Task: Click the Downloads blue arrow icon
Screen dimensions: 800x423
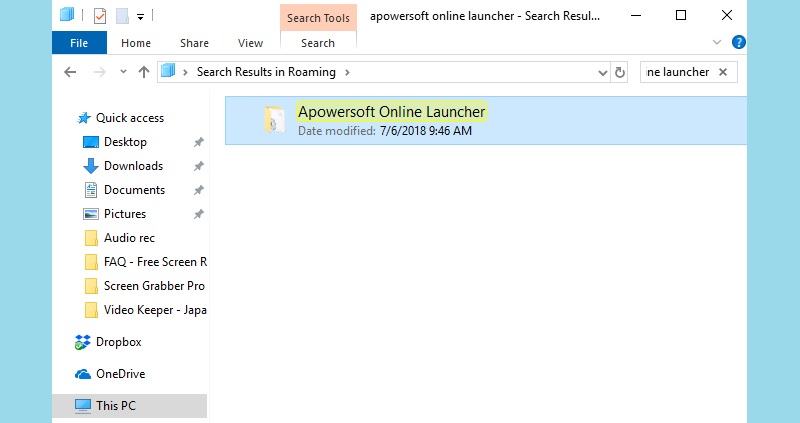Action: [x=91, y=166]
